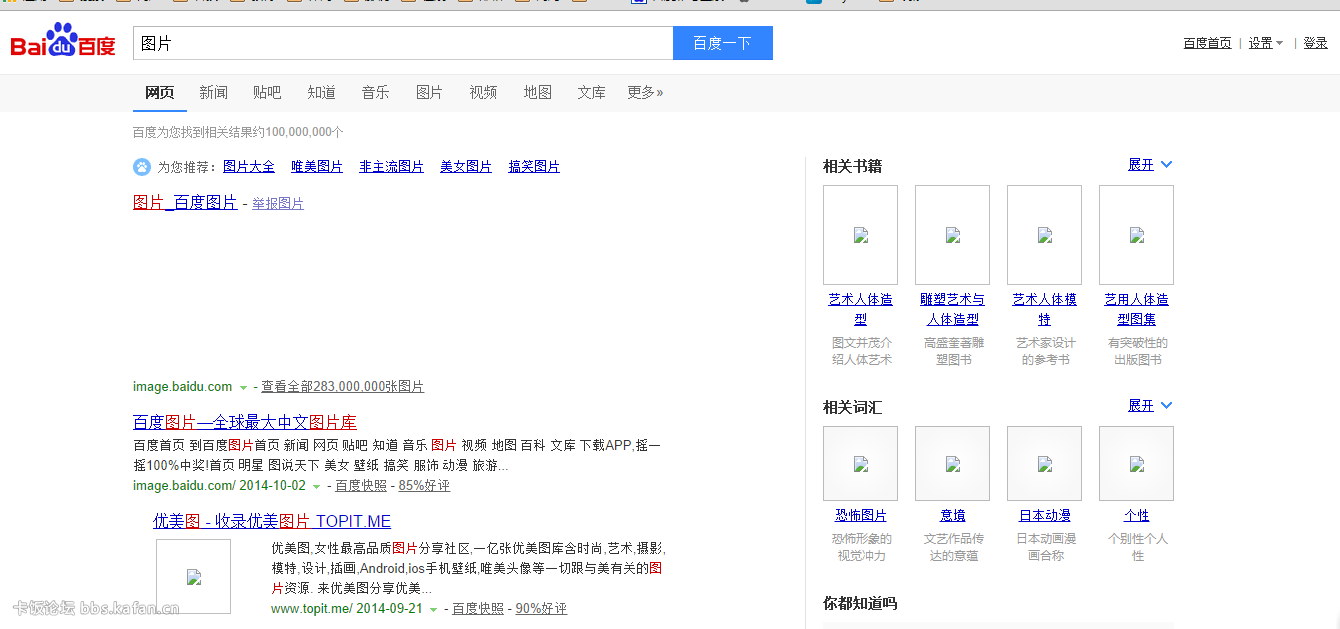The width and height of the screenshot is (1340, 629).
Task: Click the text 百度为您找到相关结果约100,000,000个
Action: [238, 132]
